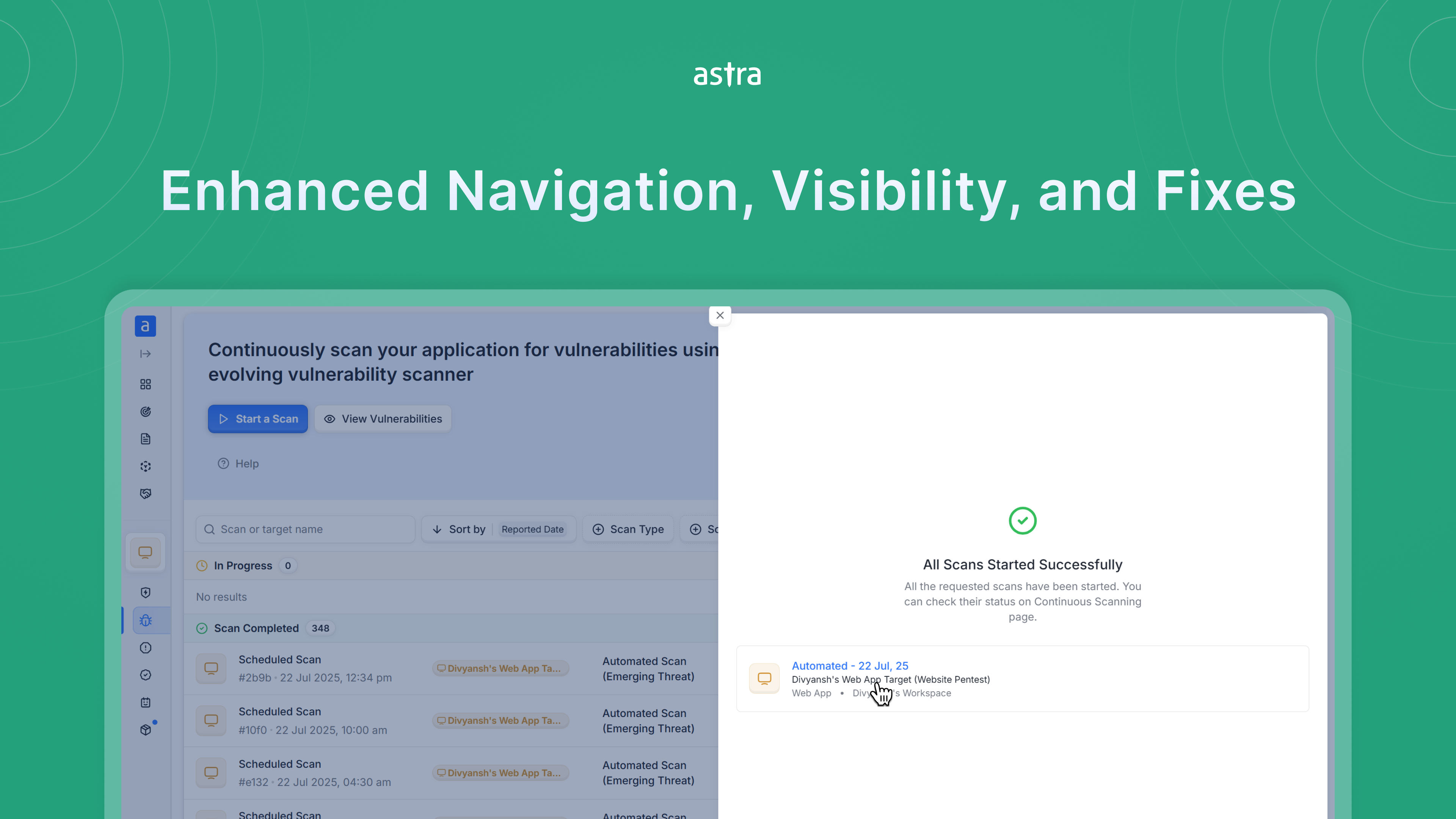Viewport: 1456px width, 819px height.
Task: Open the box icon with notification dot
Action: coord(146,729)
